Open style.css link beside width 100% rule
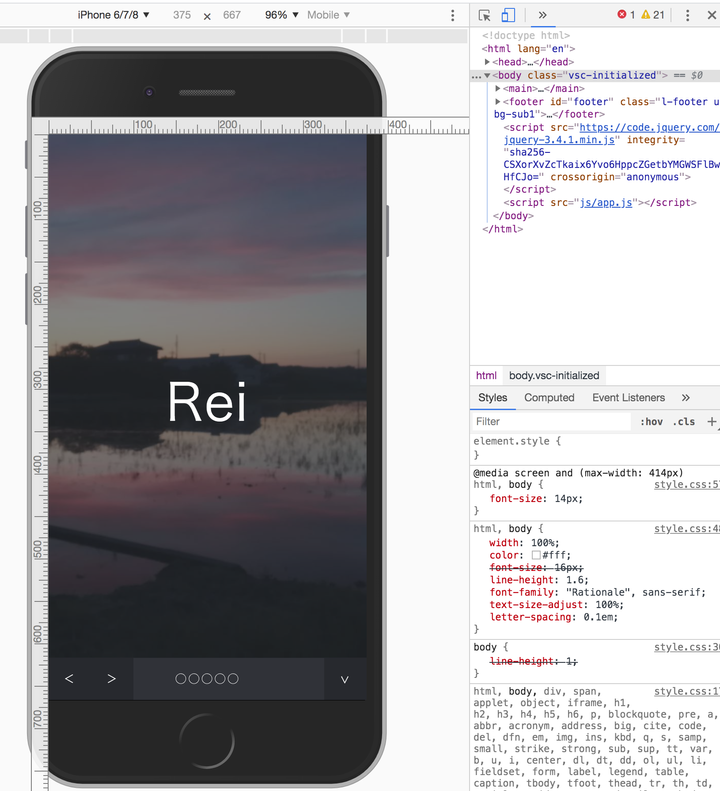 click(687, 529)
